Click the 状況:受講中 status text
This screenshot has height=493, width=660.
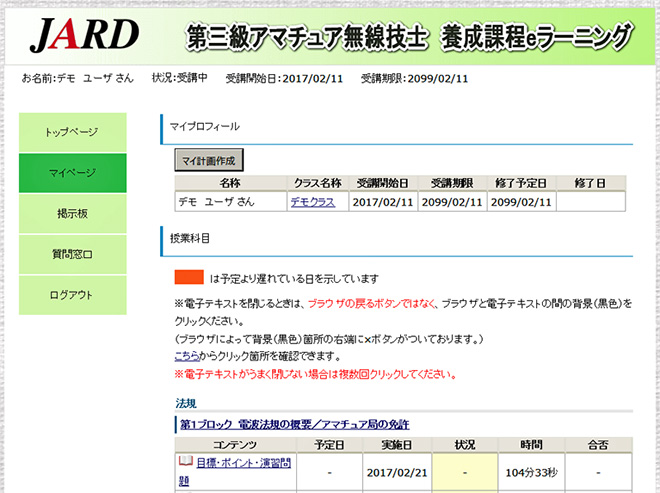pyautogui.click(x=180, y=78)
